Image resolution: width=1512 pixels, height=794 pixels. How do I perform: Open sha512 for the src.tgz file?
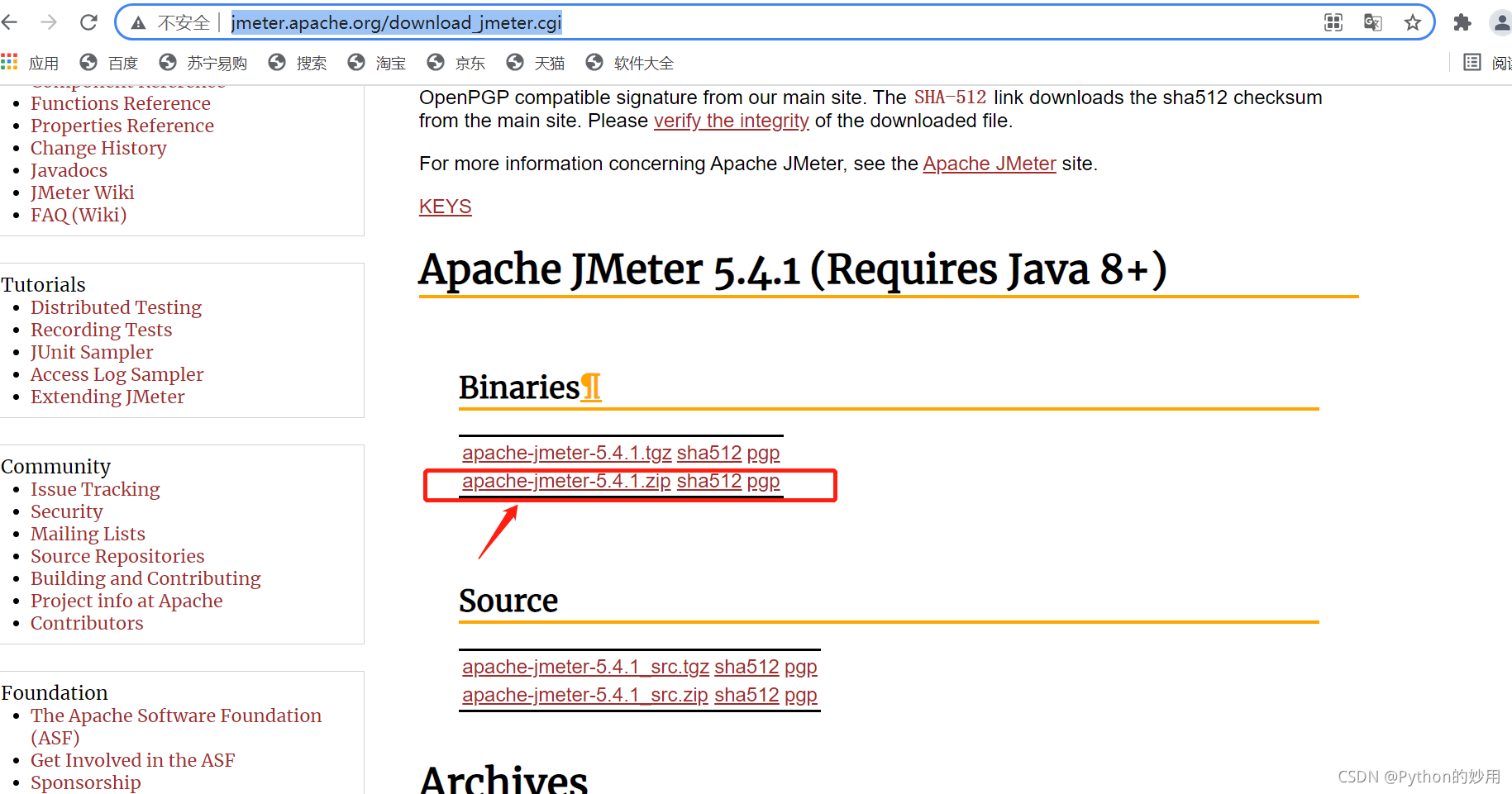pos(746,667)
